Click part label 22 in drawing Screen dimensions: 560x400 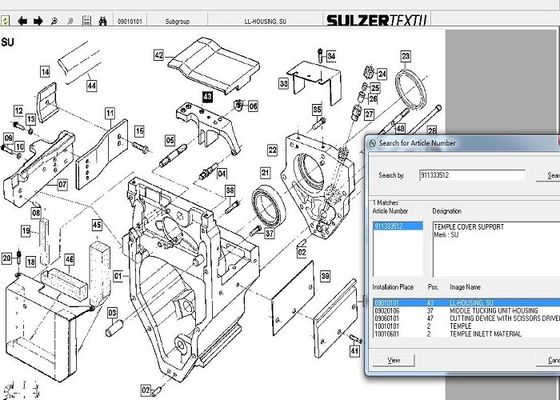(272, 150)
